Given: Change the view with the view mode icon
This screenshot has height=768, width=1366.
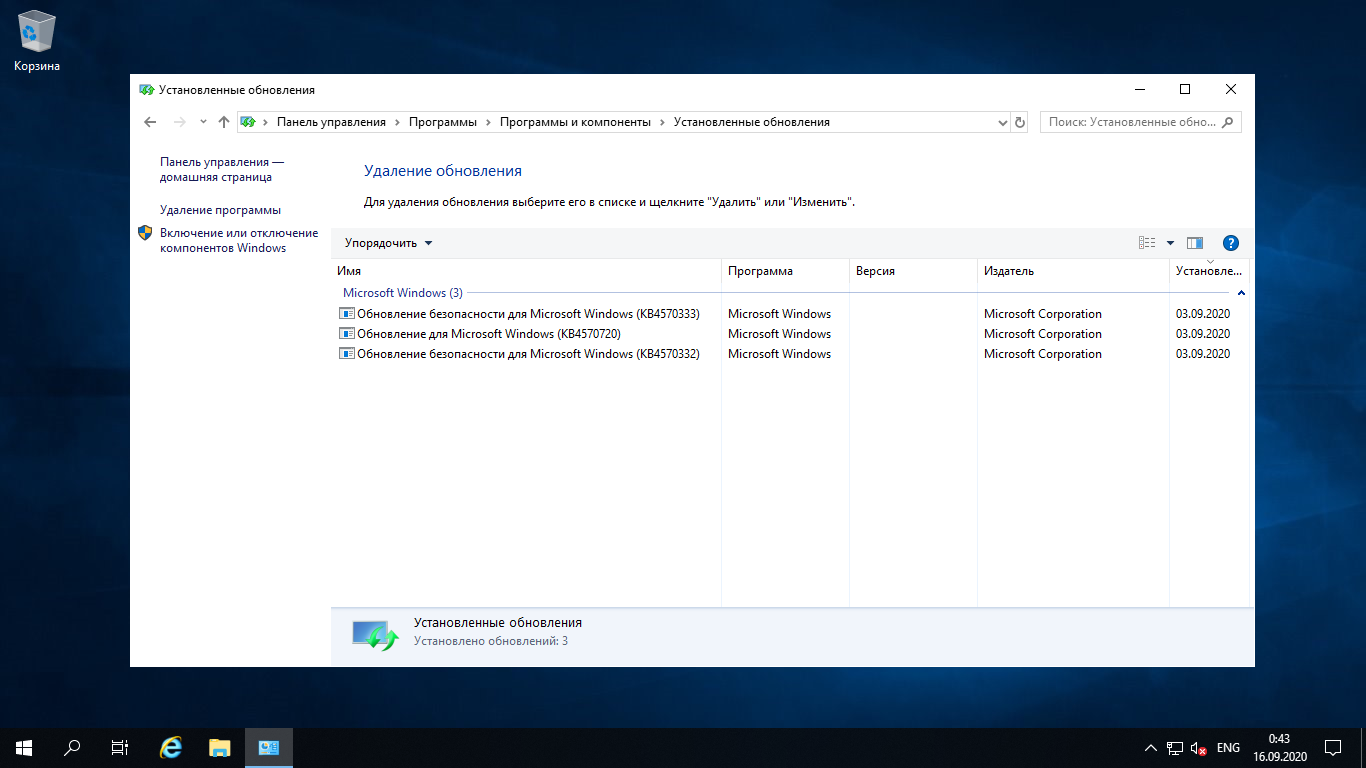Looking at the screenshot, I should (x=1147, y=243).
